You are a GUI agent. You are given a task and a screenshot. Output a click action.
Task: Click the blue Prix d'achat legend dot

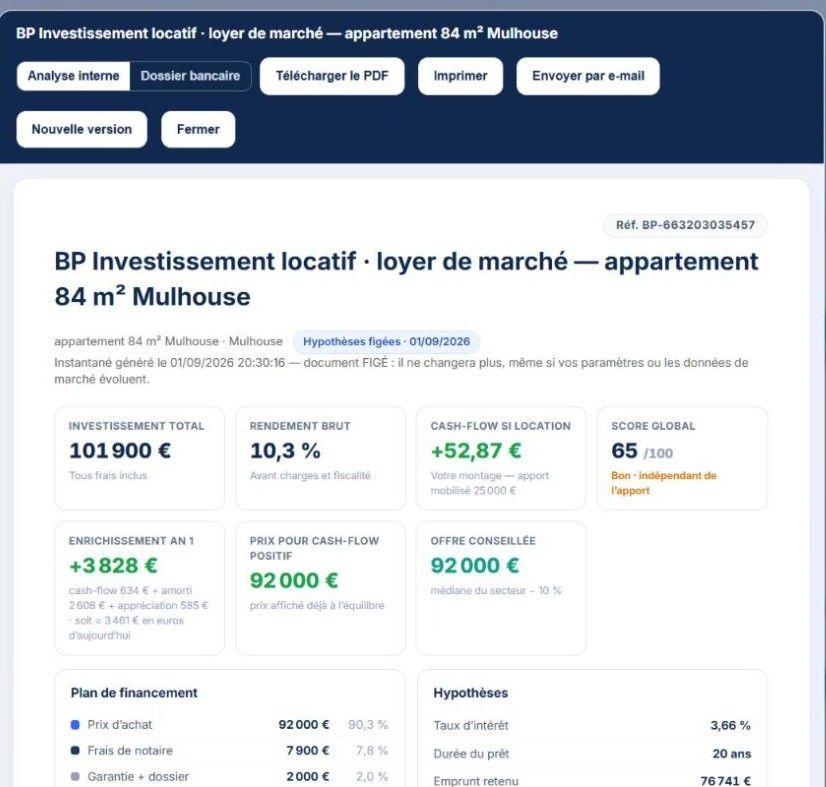pyautogui.click(x=75, y=725)
